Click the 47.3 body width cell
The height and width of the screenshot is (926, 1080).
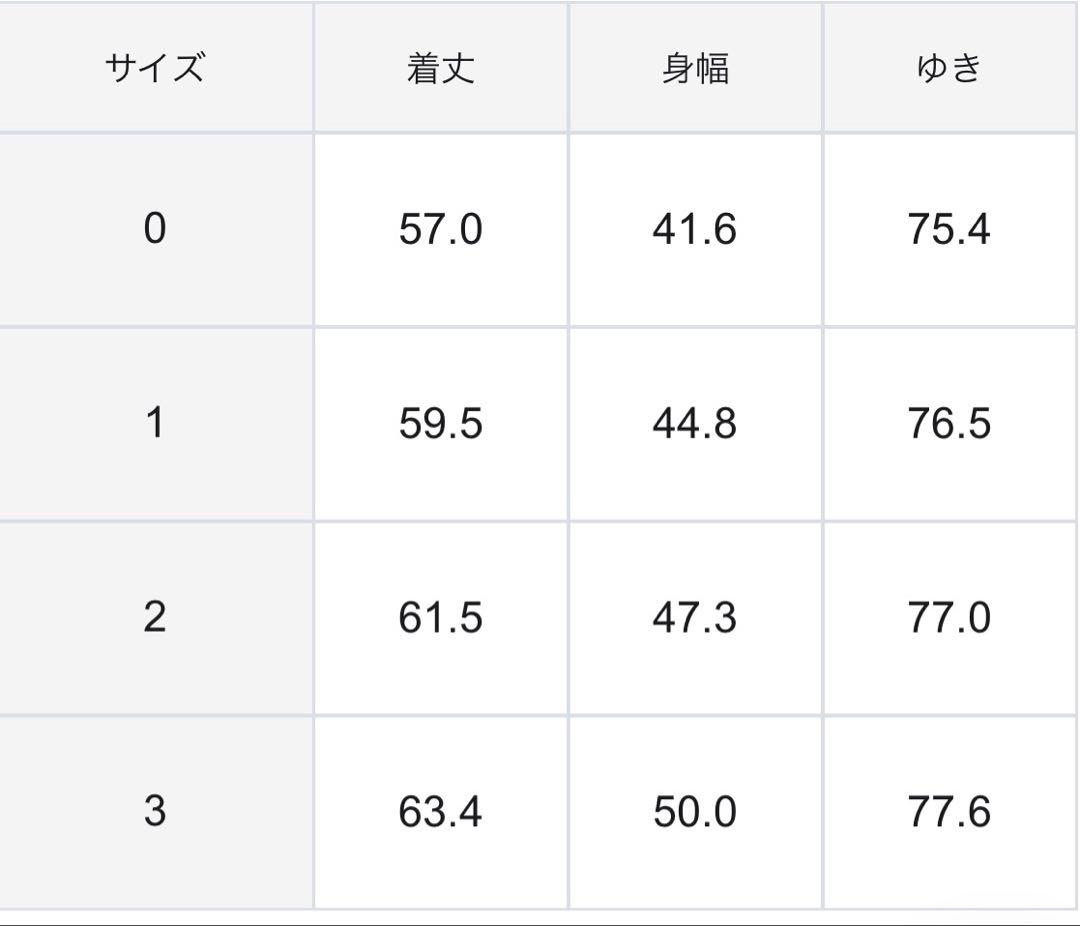pos(695,618)
